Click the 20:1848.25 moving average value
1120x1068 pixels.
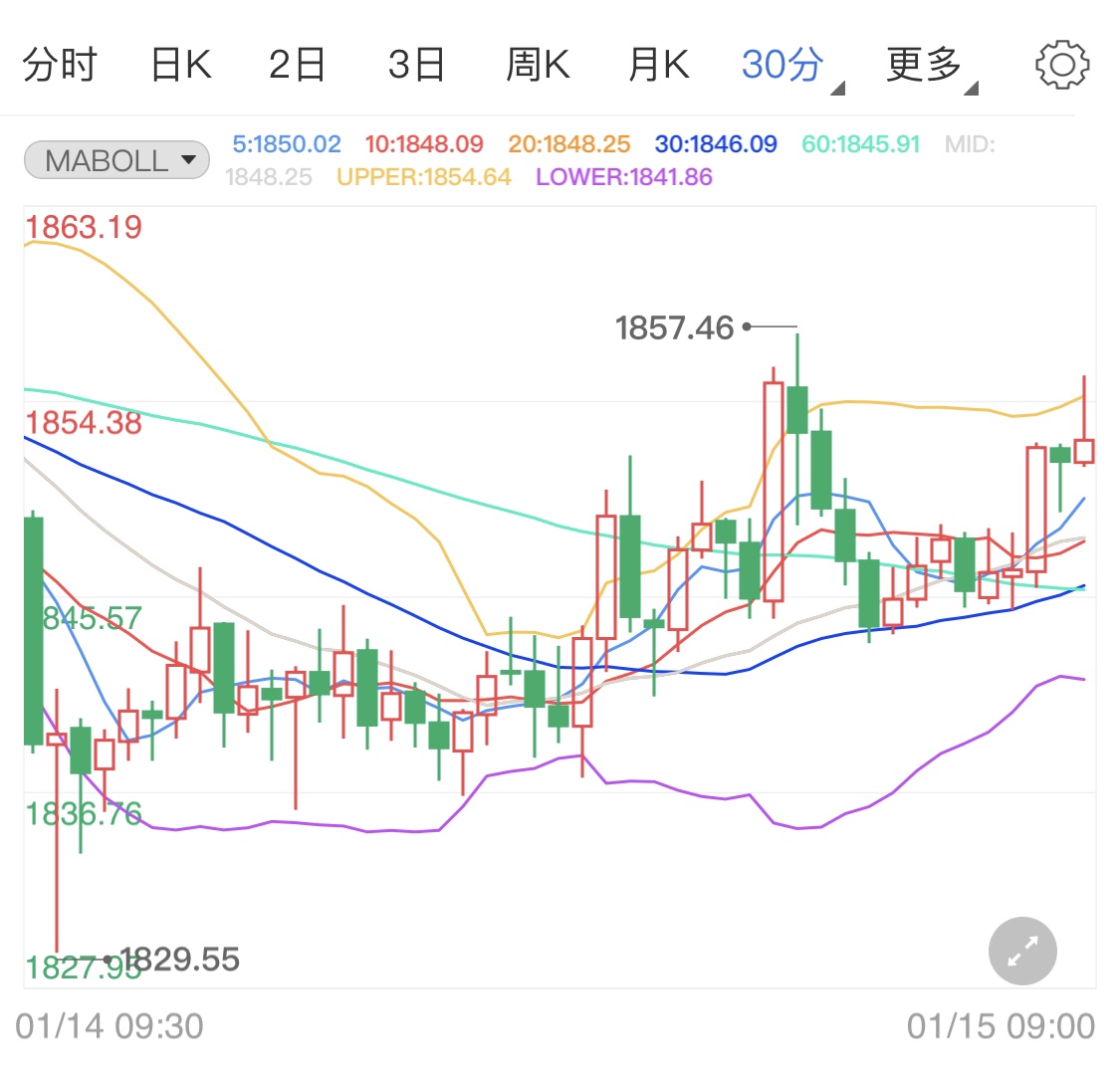click(569, 144)
